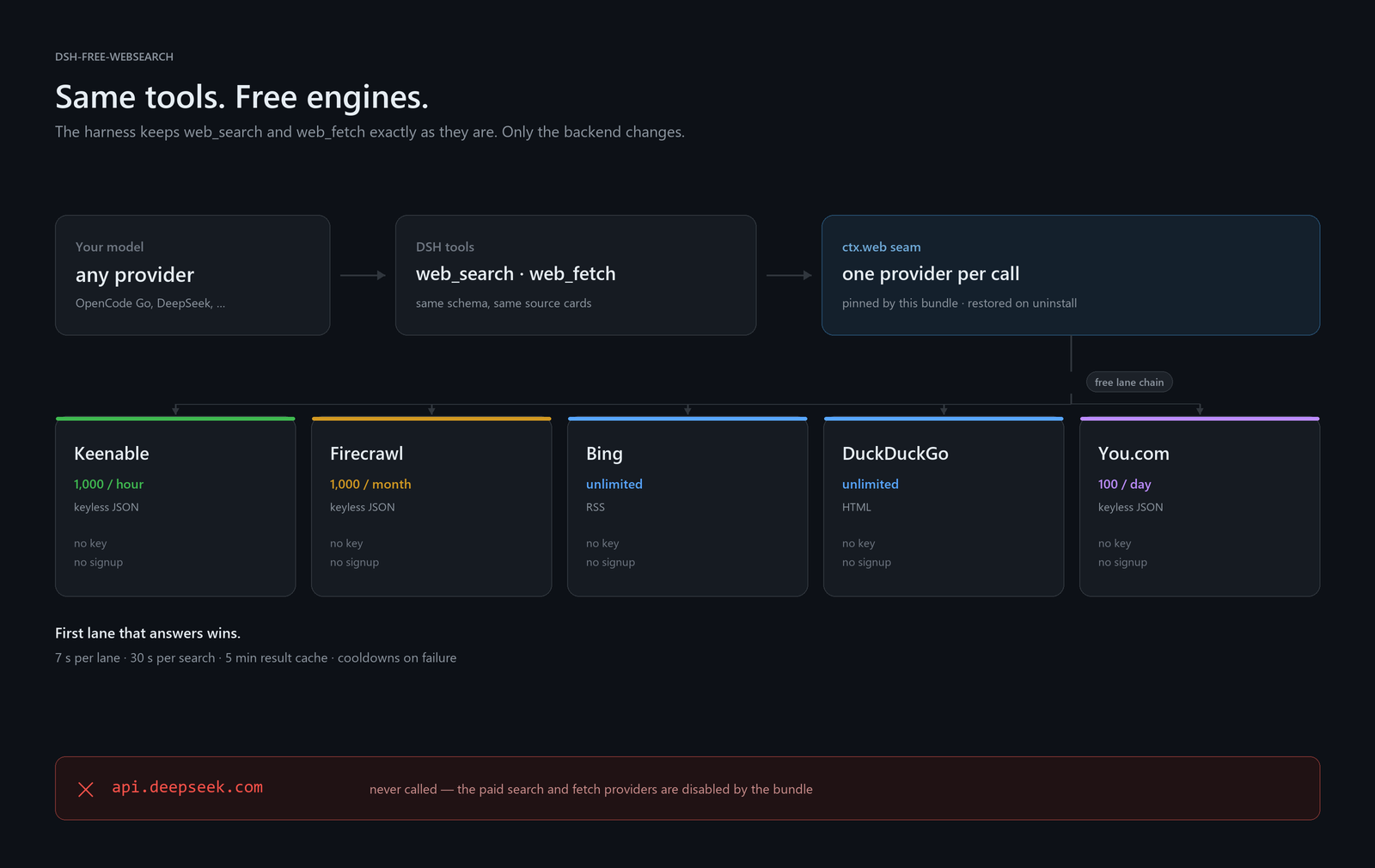Select the DuckDuckGo provider card title
Screen dimensions: 1375x868
(x=895, y=454)
